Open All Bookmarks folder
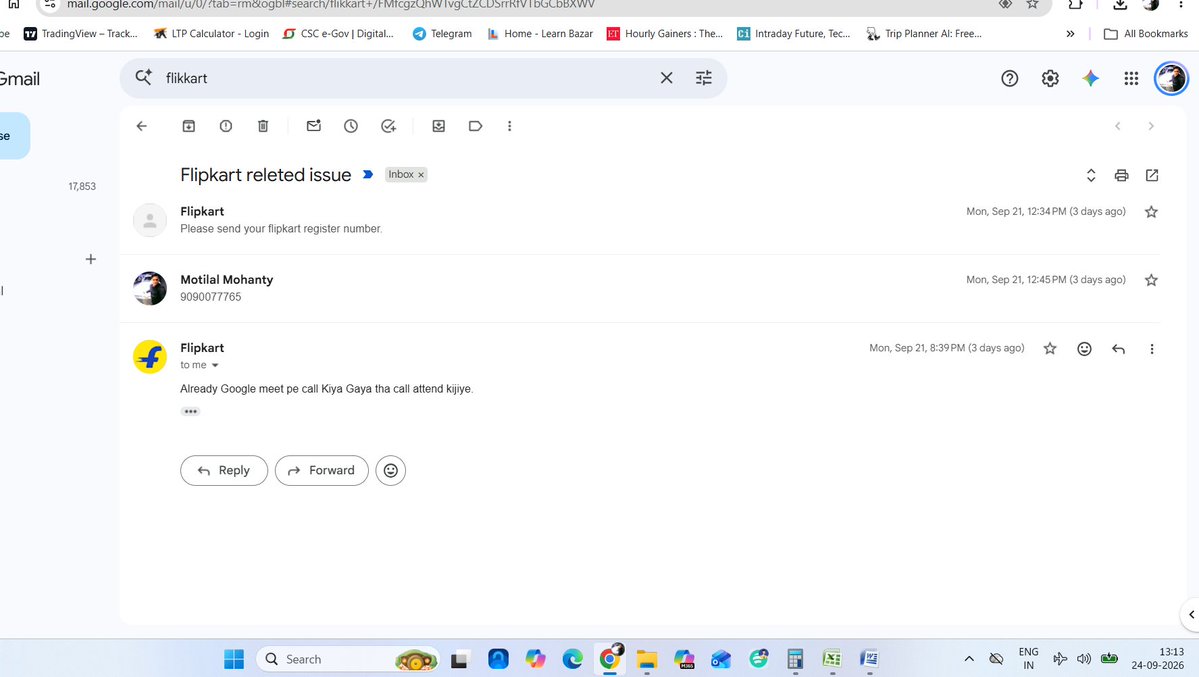 pos(1145,34)
